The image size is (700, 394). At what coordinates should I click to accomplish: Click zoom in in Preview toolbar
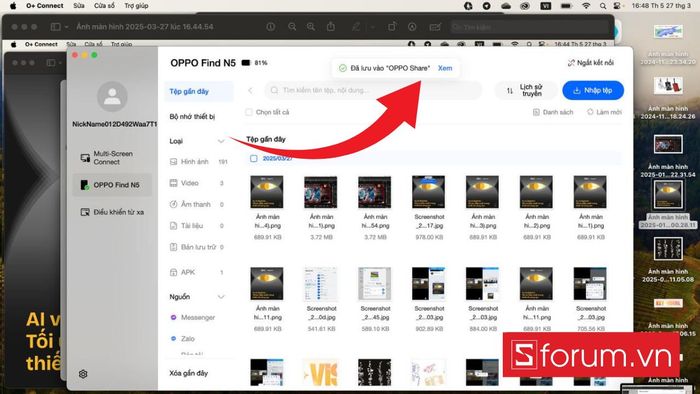(311, 27)
